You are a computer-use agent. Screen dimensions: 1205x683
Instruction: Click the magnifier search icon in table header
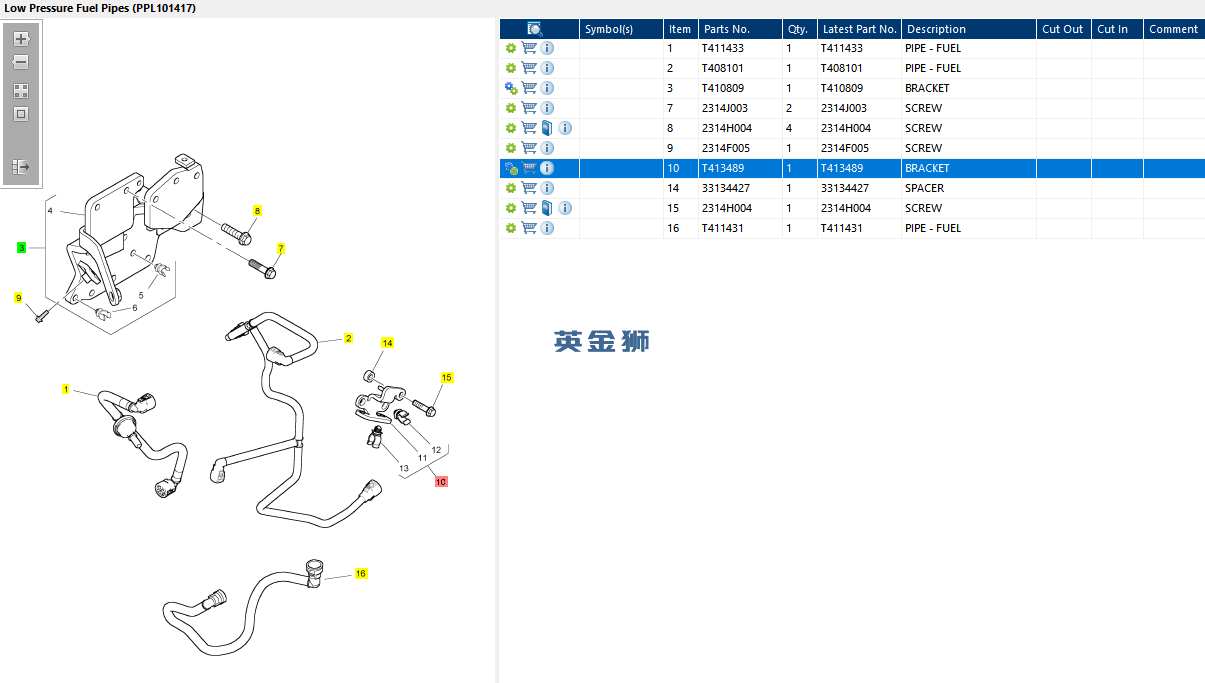535,29
